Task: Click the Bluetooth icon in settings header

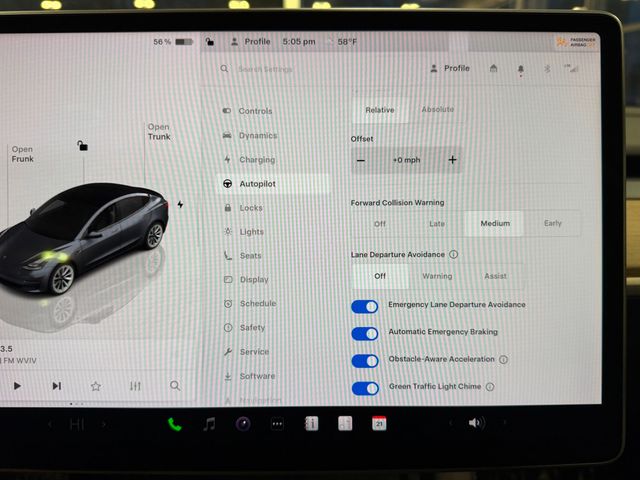Action: pyautogui.click(x=547, y=69)
